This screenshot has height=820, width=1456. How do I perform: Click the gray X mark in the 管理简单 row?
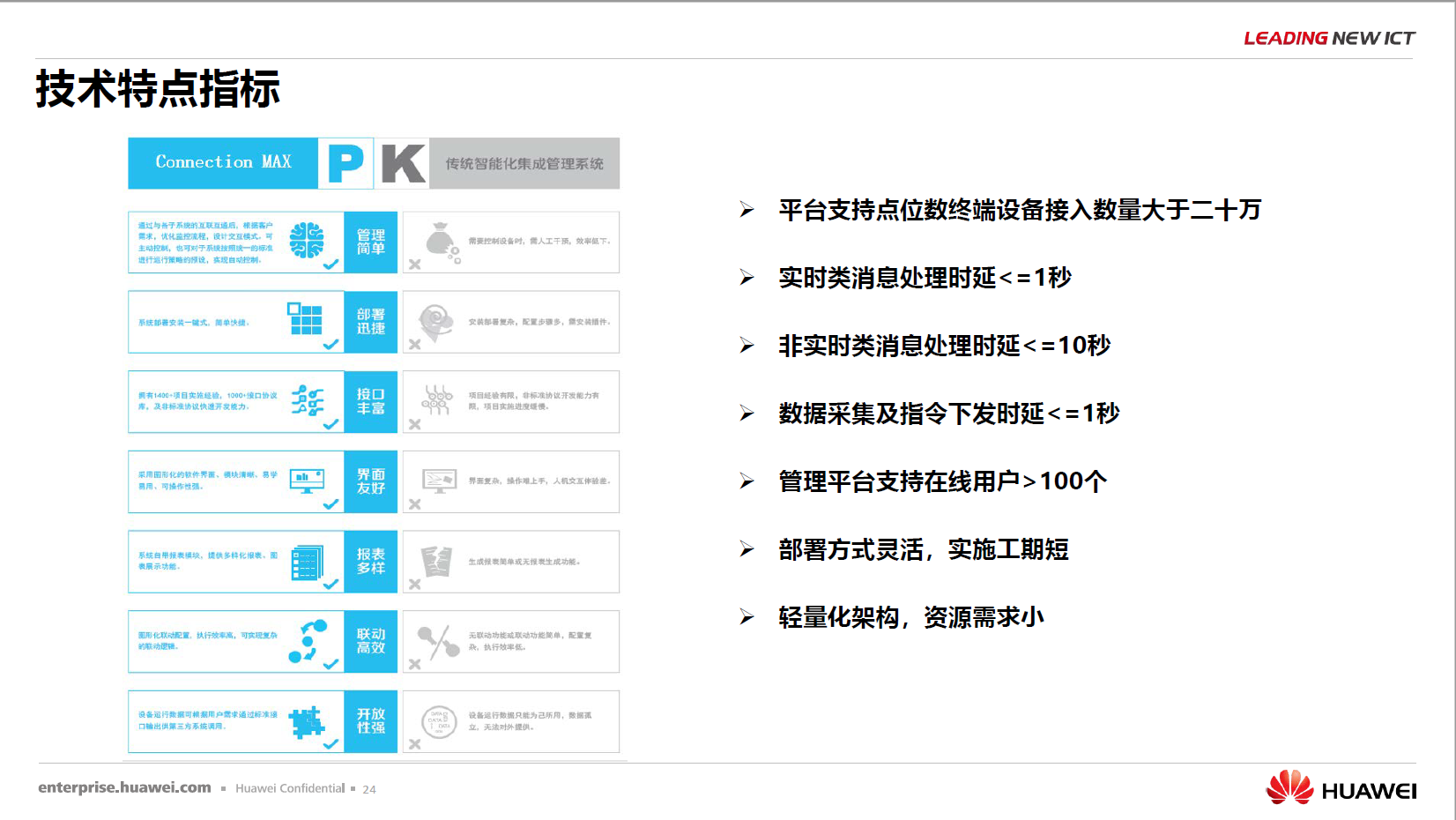tap(414, 264)
